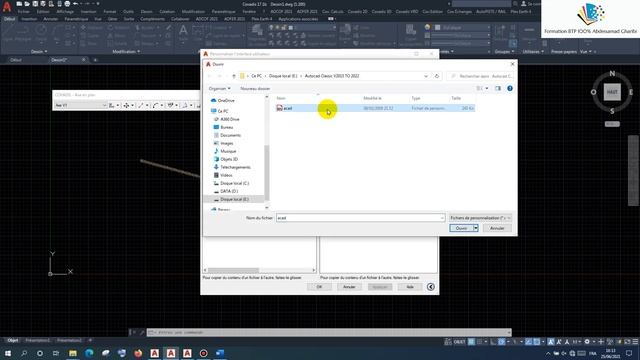Open the Fichier menu
Viewport: 640px width, 360px height.
coord(24,12)
